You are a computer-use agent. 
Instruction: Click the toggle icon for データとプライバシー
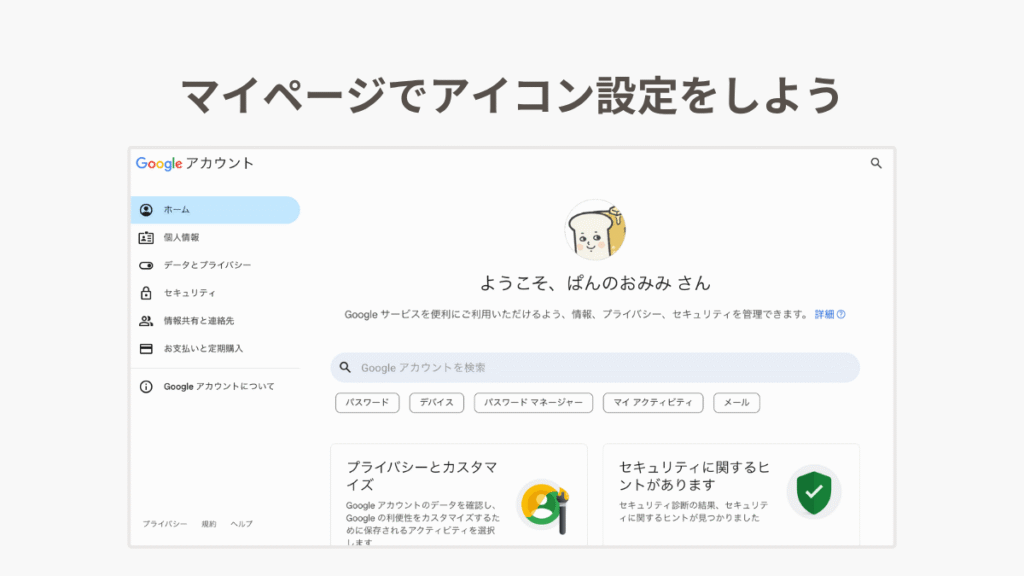[x=146, y=265]
